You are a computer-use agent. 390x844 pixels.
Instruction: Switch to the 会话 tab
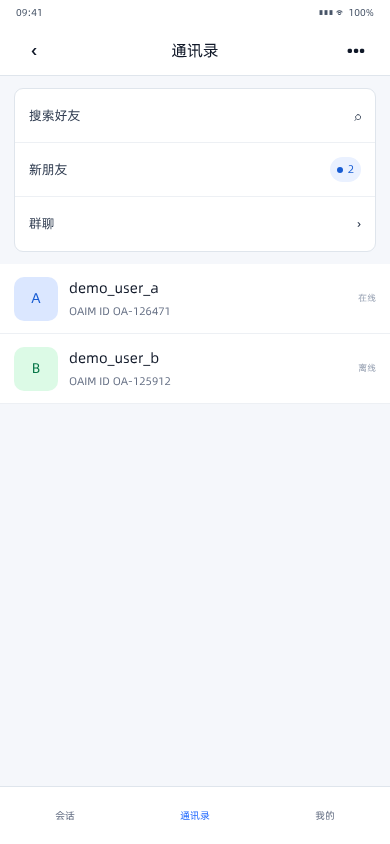pyautogui.click(x=65, y=815)
